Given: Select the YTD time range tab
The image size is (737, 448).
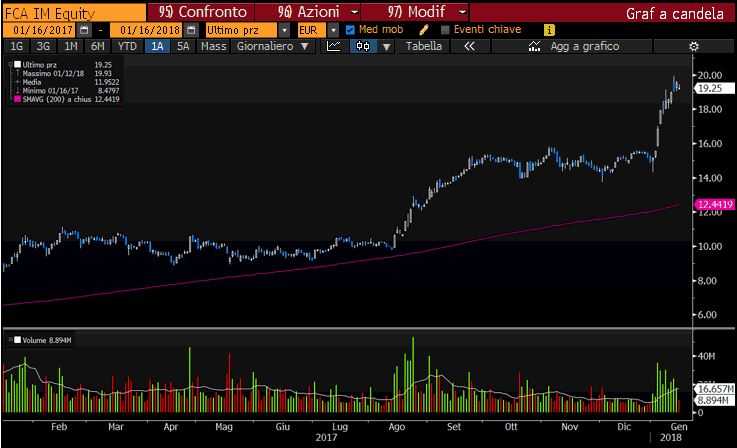Looking at the screenshot, I should (x=127, y=46).
